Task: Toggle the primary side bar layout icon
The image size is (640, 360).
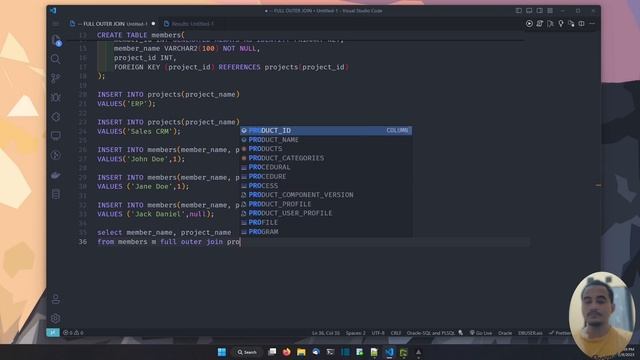Action: pos(518,11)
